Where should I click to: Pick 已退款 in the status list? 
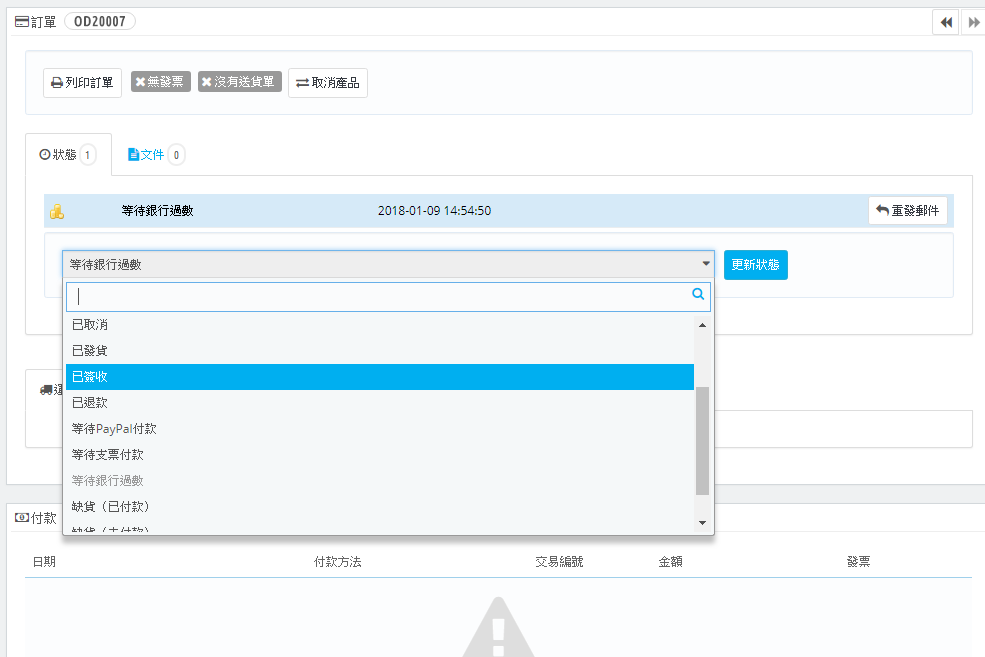point(380,403)
